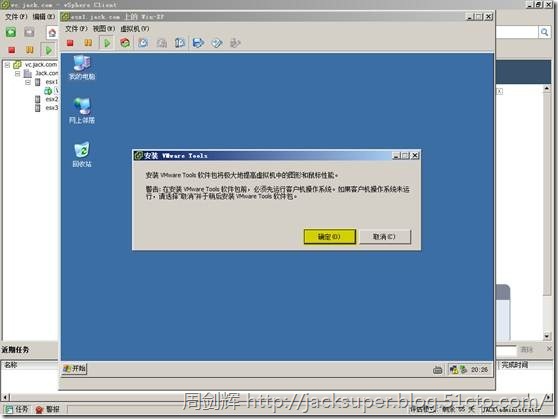Click the Revert to Snapshot icon in the console toolbar
Image resolution: width=558 pixels, height=419 pixels.
click(162, 43)
